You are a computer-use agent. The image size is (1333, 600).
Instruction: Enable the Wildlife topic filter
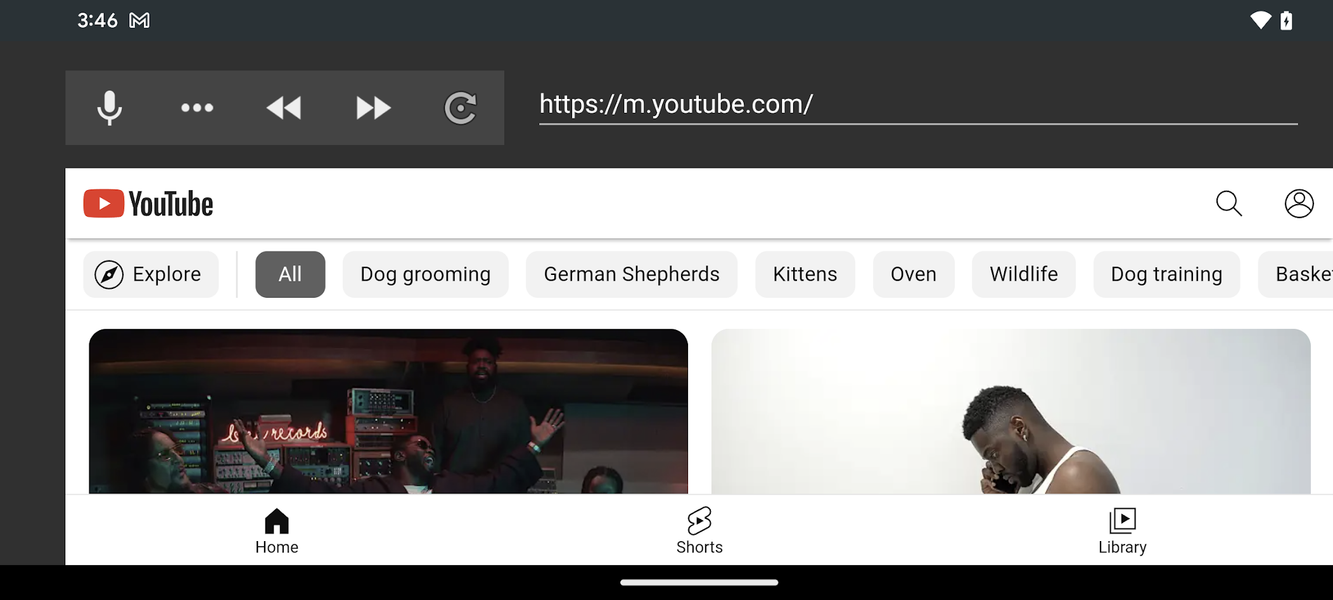[x=1023, y=273]
